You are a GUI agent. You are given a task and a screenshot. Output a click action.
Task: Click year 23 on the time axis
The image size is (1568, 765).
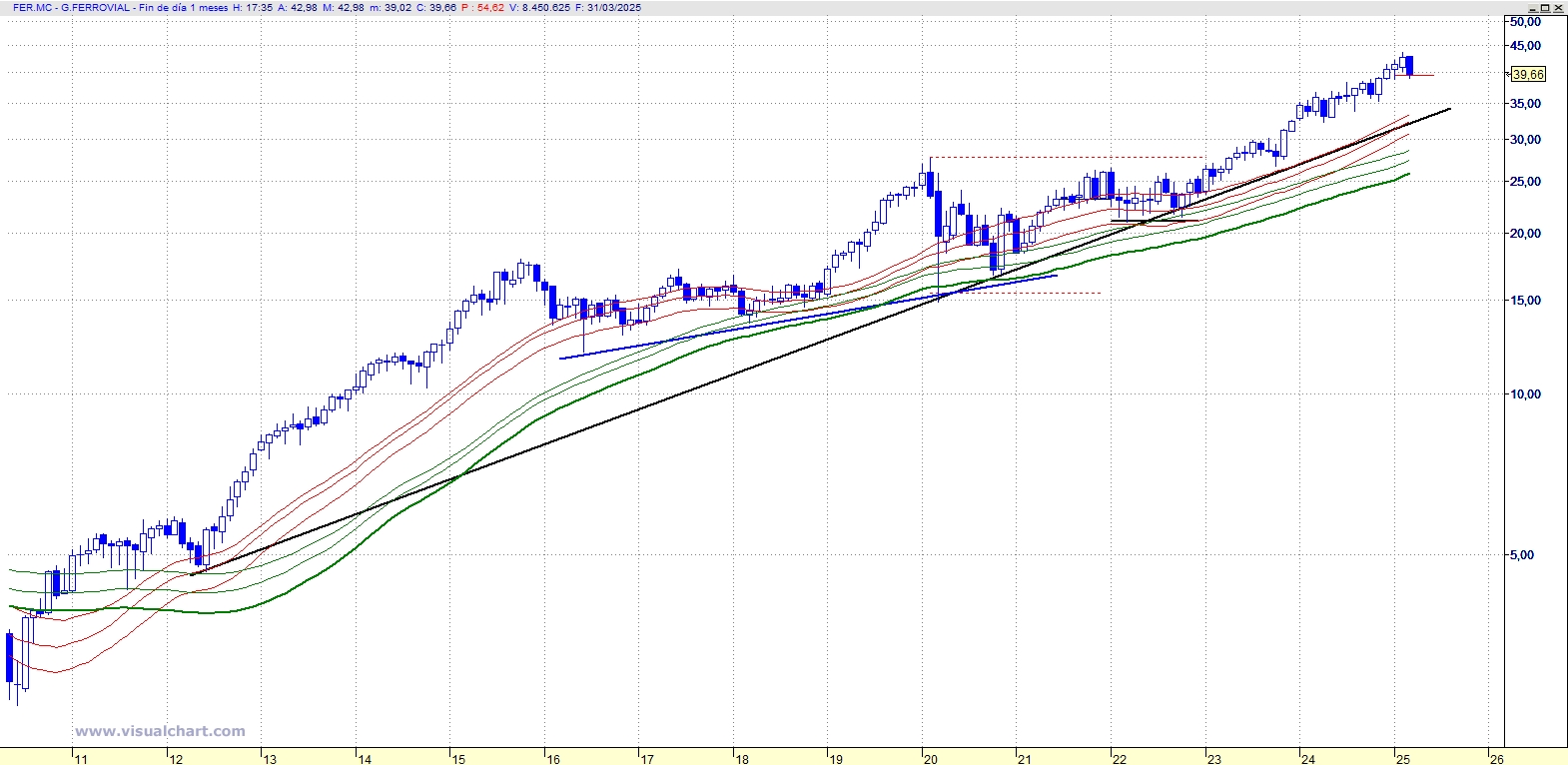(x=1213, y=759)
